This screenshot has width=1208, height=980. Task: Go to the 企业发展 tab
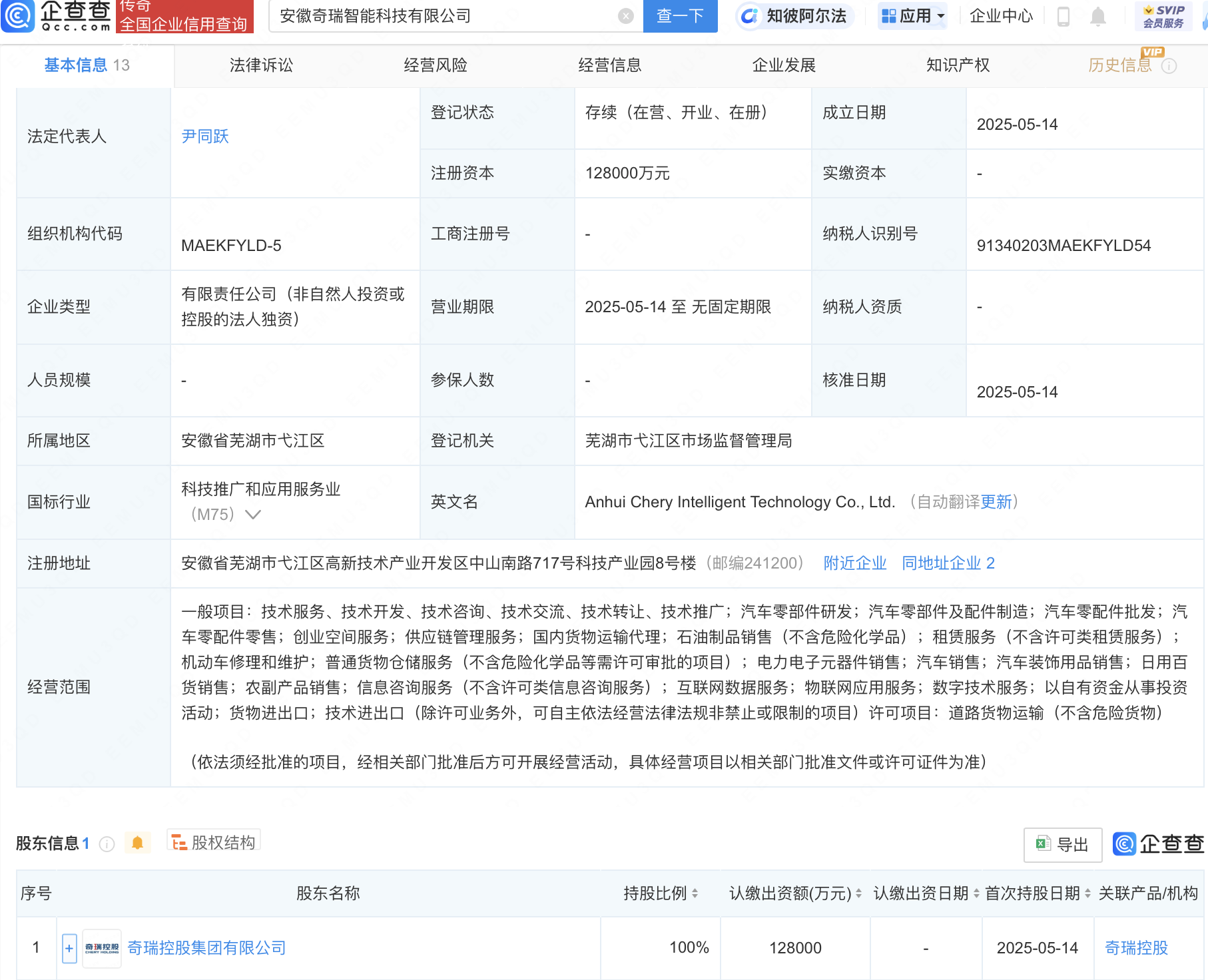click(784, 65)
